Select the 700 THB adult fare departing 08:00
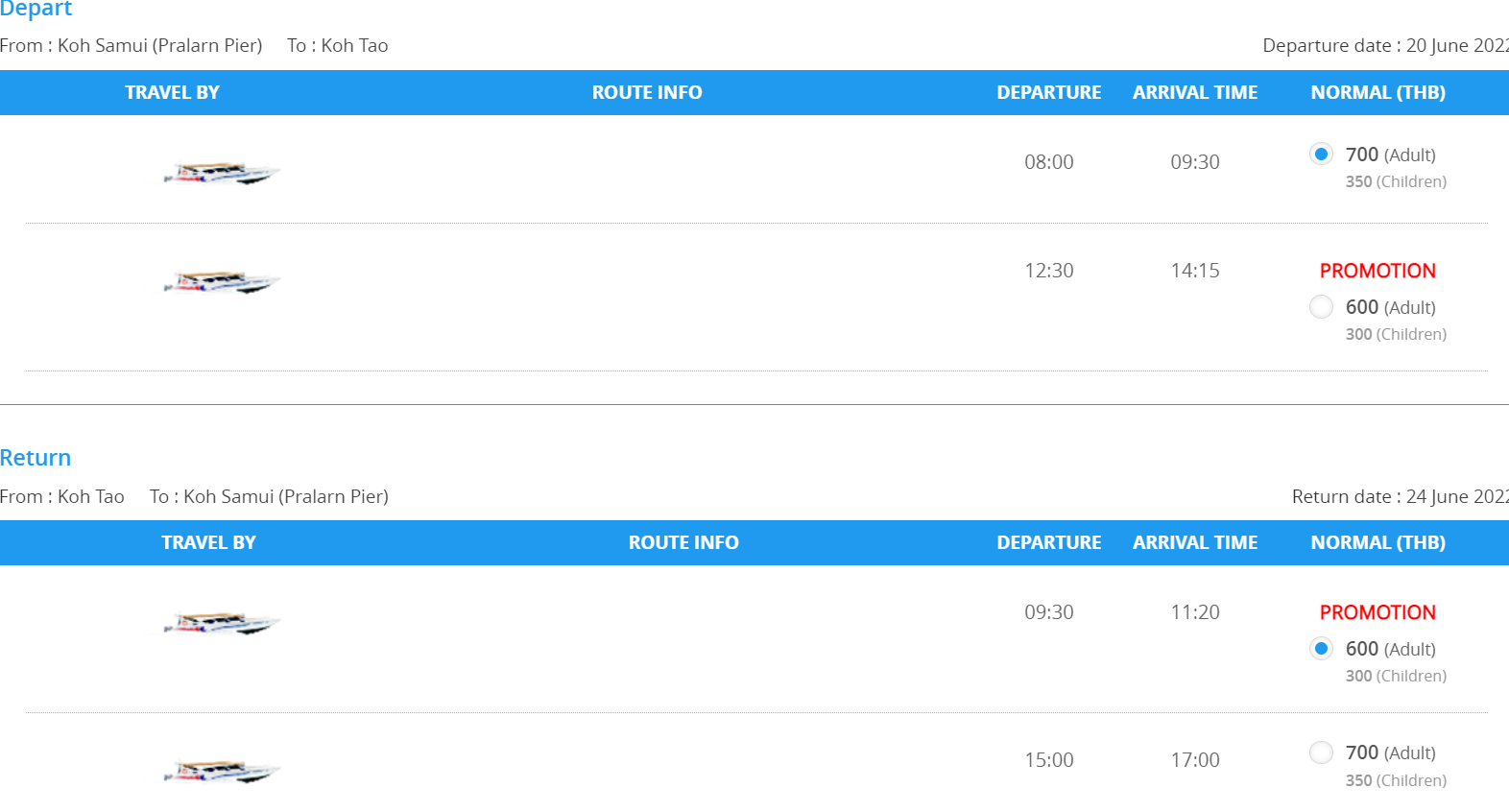 [1321, 154]
